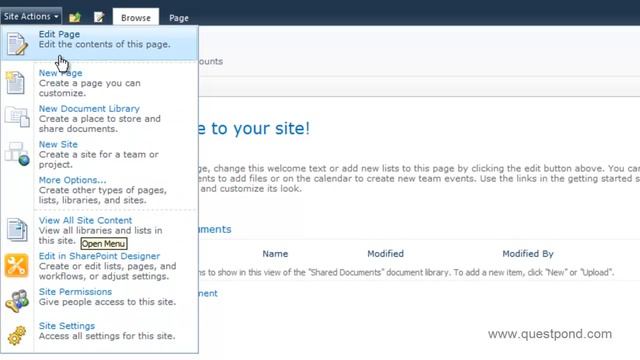Sort by the Modified By column header
The width and height of the screenshot is (640, 360).
click(x=527, y=254)
